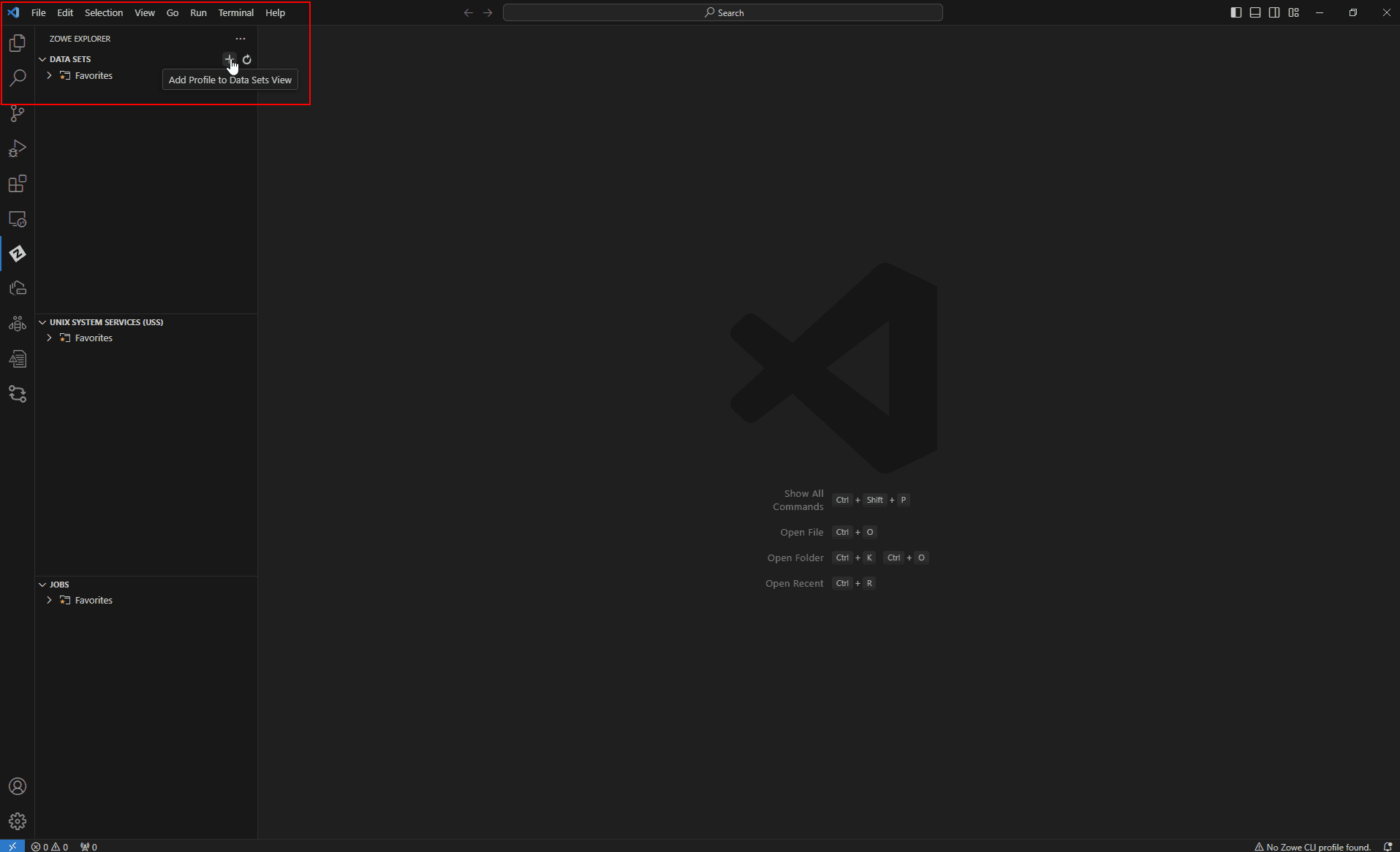Open the View menu
1400x852 pixels.
click(x=145, y=12)
